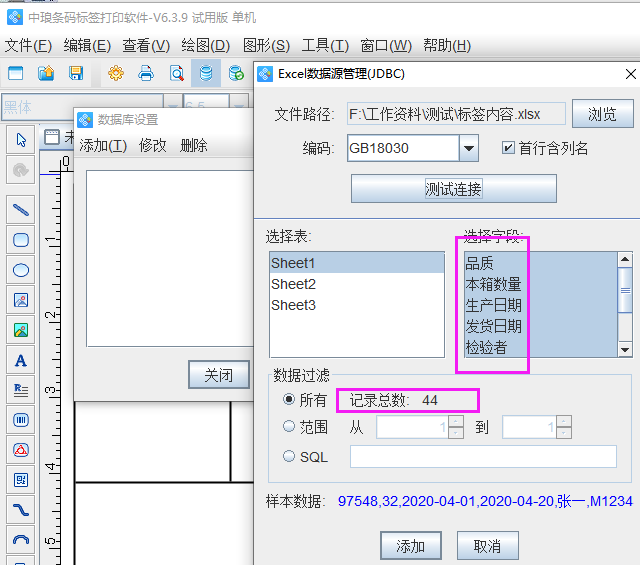Select the draw line tool
The width and height of the screenshot is (640, 565).
pos(20,209)
